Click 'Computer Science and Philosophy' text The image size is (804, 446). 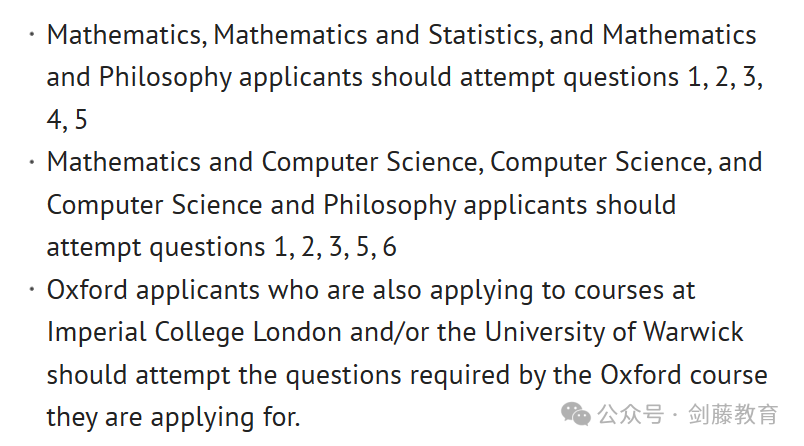tap(251, 206)
